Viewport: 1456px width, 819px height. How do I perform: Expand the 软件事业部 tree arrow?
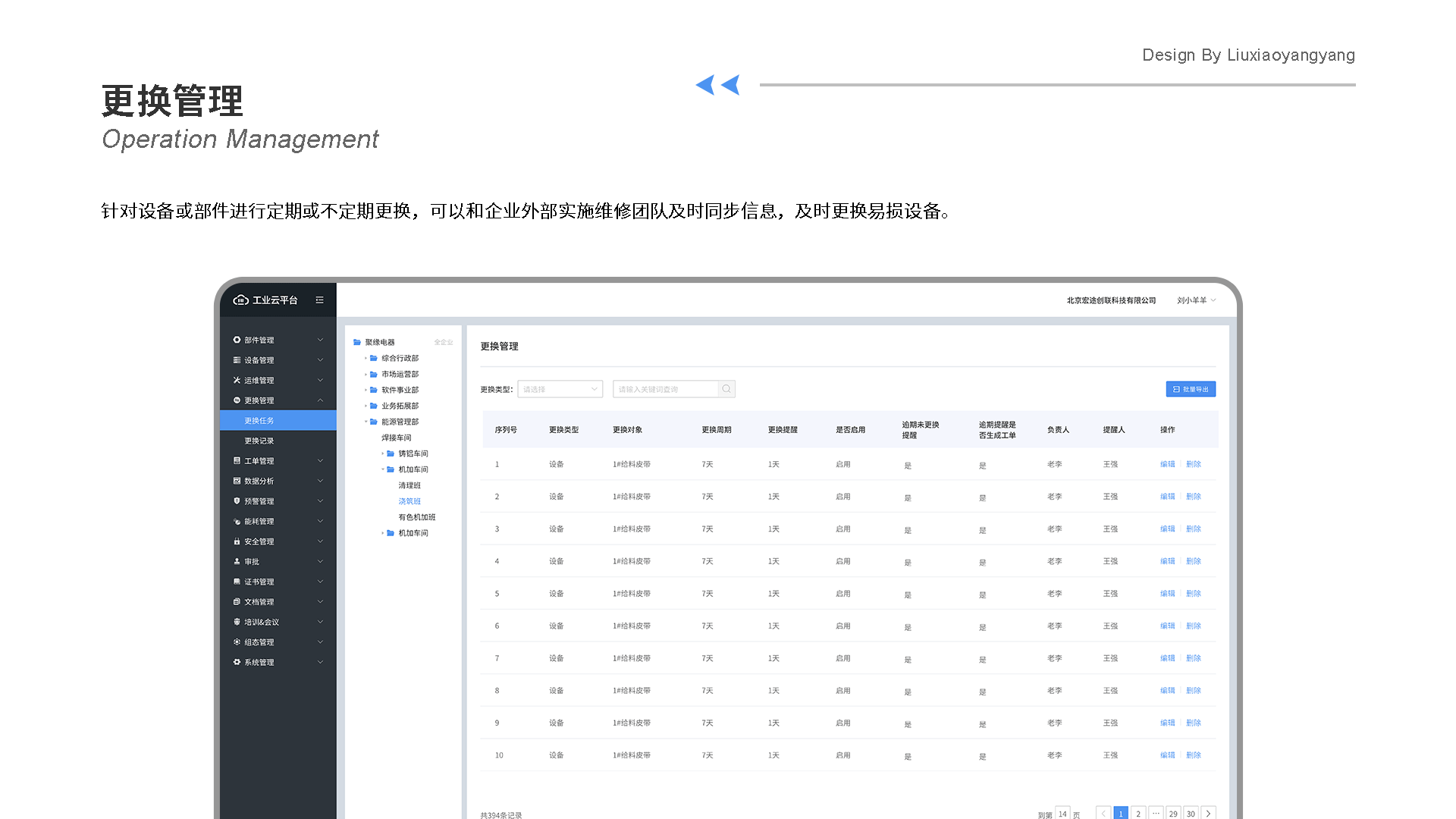(x=366, y=390)
